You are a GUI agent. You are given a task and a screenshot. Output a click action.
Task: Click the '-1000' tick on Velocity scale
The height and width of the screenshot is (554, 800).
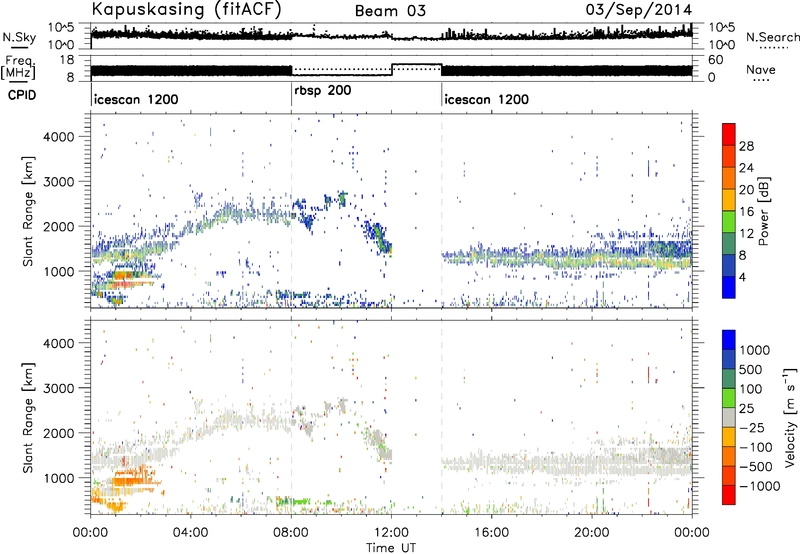[759, 486]
